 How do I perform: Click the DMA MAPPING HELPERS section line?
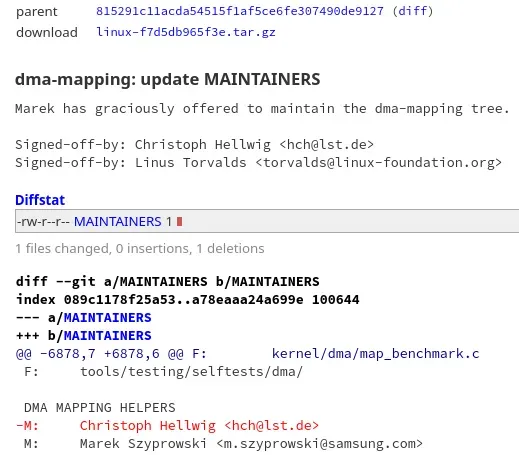[x=100, y=408]
